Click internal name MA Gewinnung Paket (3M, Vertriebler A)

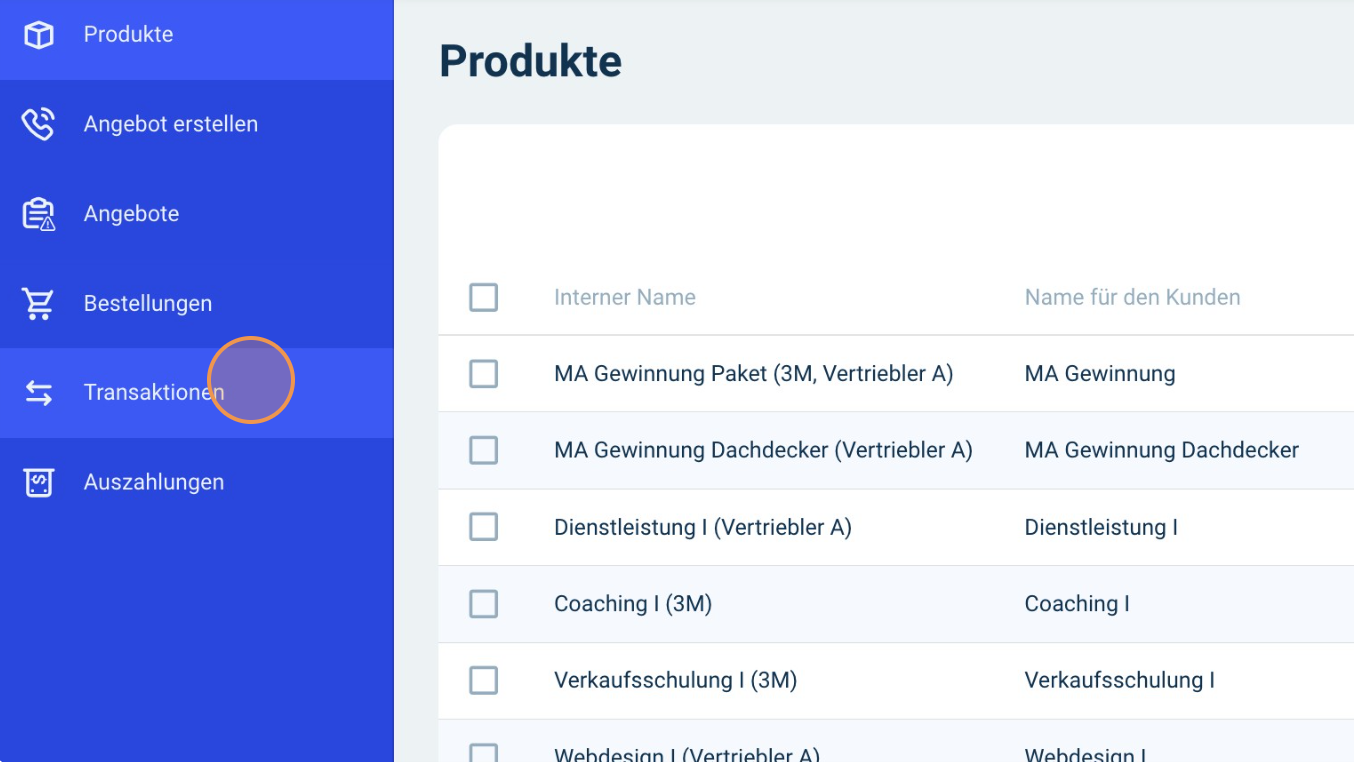tap(754, 374)
